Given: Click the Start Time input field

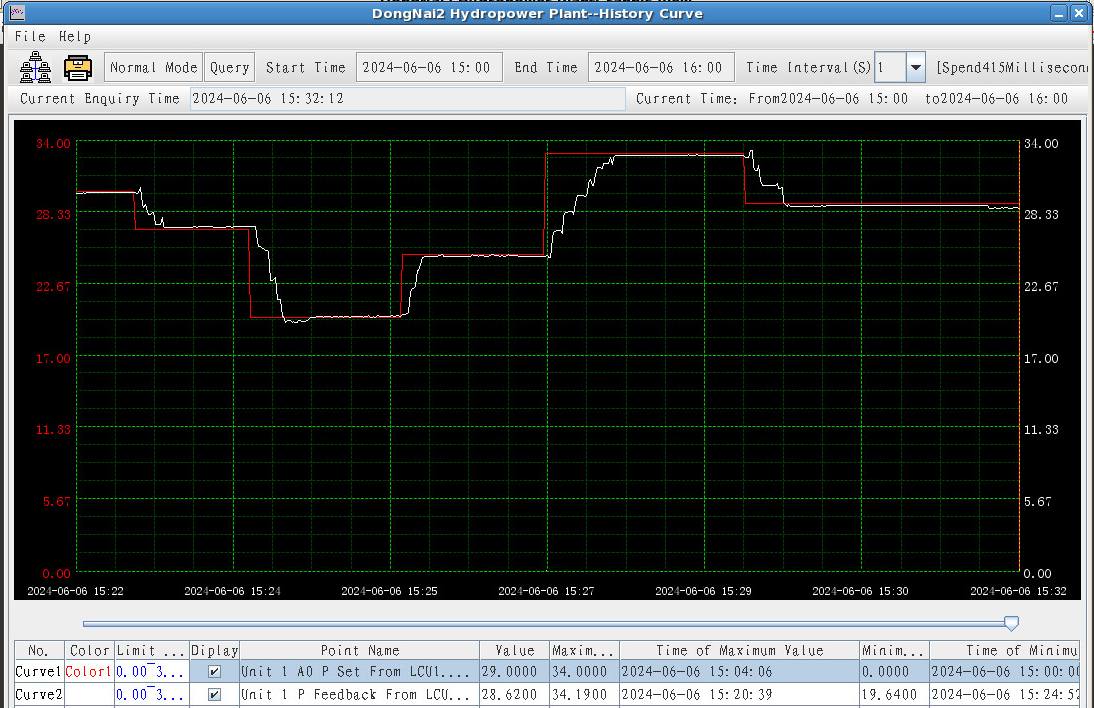Looking at the screenshot, I should [428, 67].
